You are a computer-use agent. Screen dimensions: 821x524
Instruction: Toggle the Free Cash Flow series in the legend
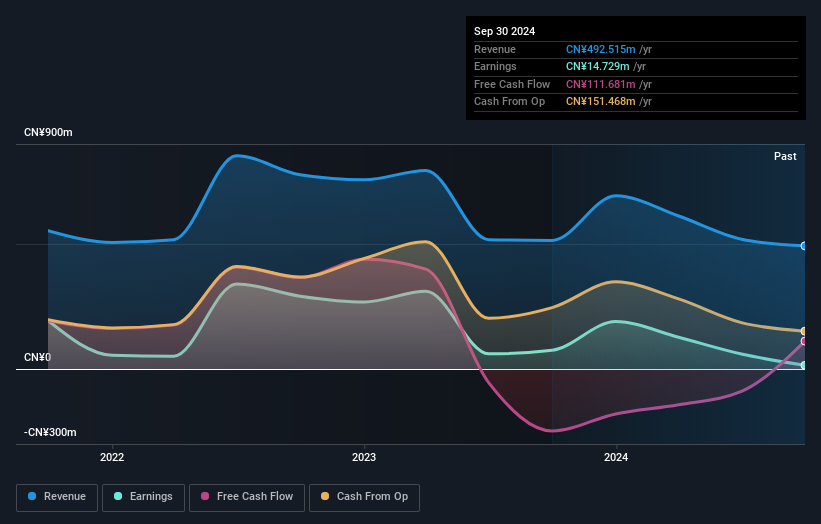[x=247, y=497]
